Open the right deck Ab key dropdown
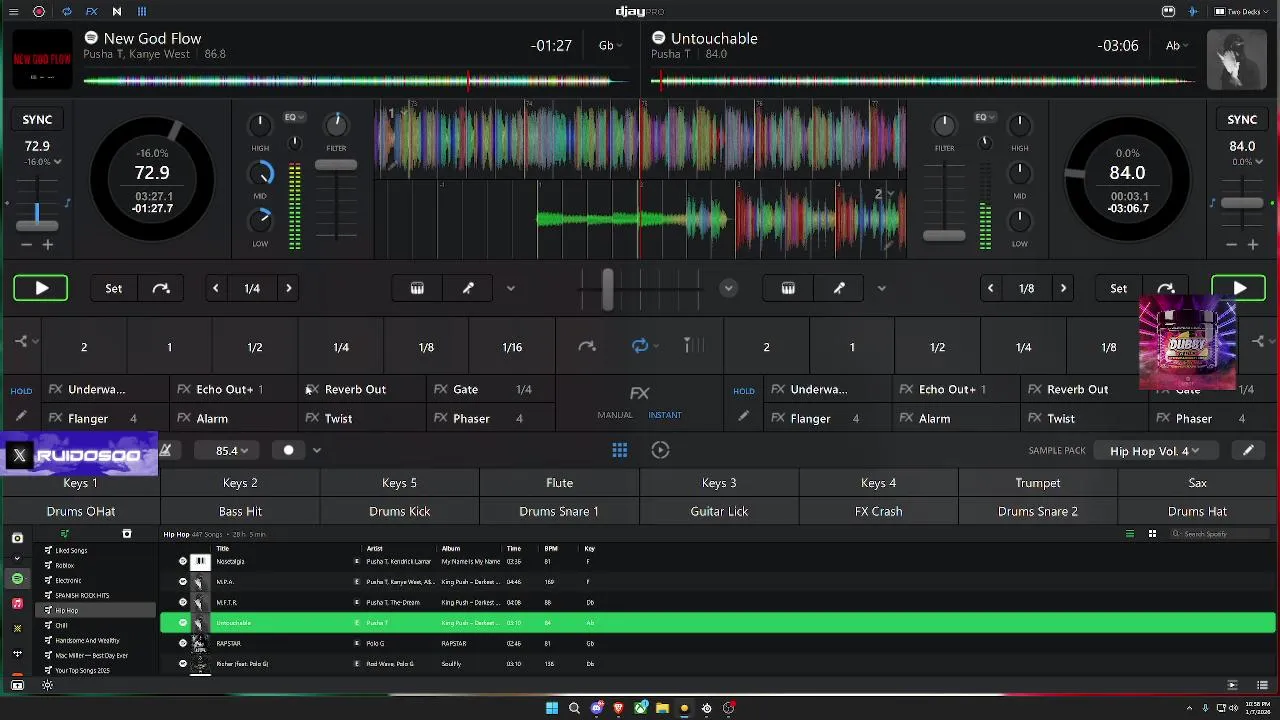This screenshot has width=1280, height=720. [x=1178, y=45]
